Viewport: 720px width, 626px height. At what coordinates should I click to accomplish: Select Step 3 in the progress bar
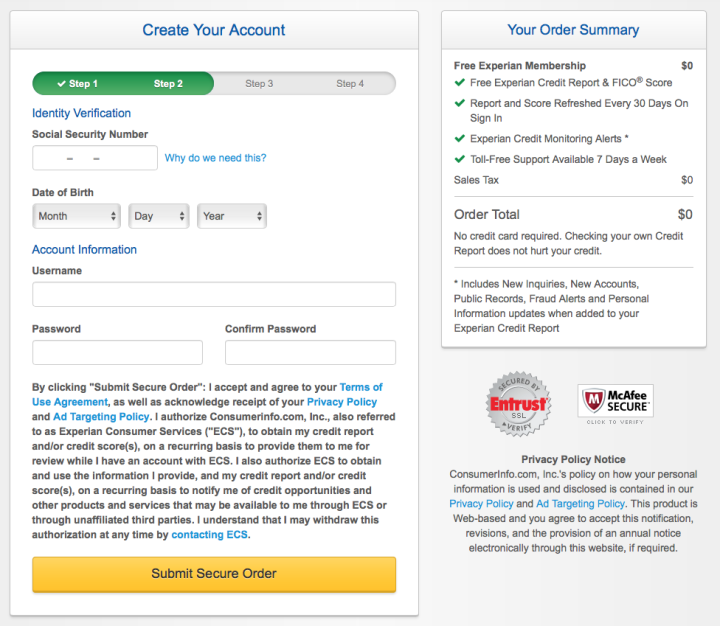pos(259,84)
